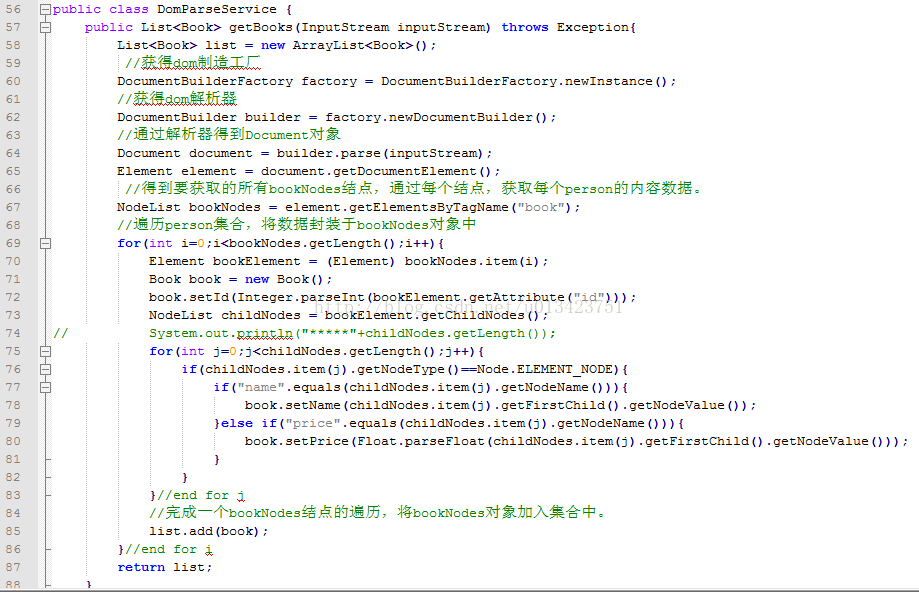Click line number 87 in the gutter
Screen dimensions: 919x592
pyautogui.click(x=13, y=567)
